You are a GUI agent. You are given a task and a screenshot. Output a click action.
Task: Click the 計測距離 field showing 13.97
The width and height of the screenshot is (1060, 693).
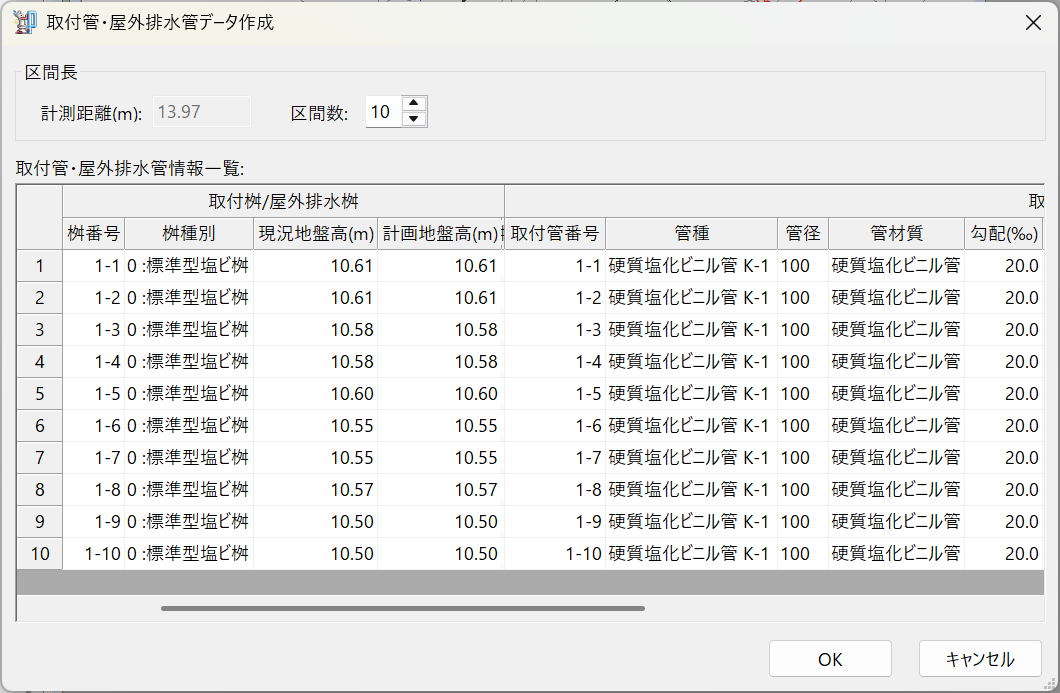tap(201, 112)
